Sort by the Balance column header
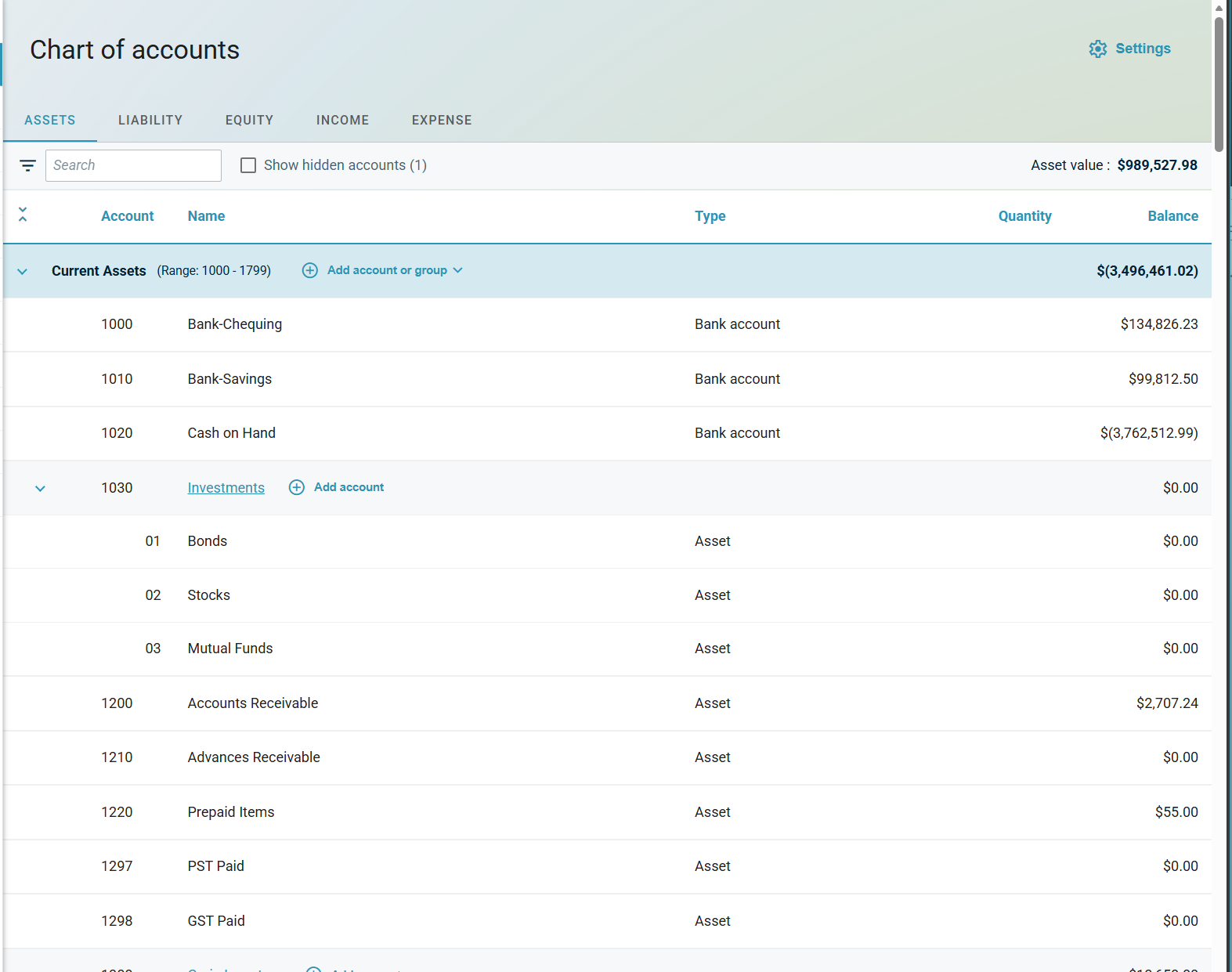 click(1172, 216)
